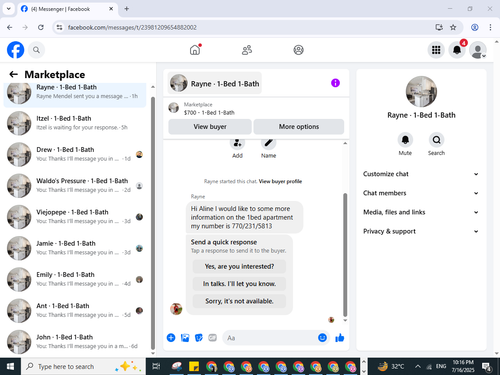Open Viejopepe 1-Bed 1-Bath conversation

[75, 217]
